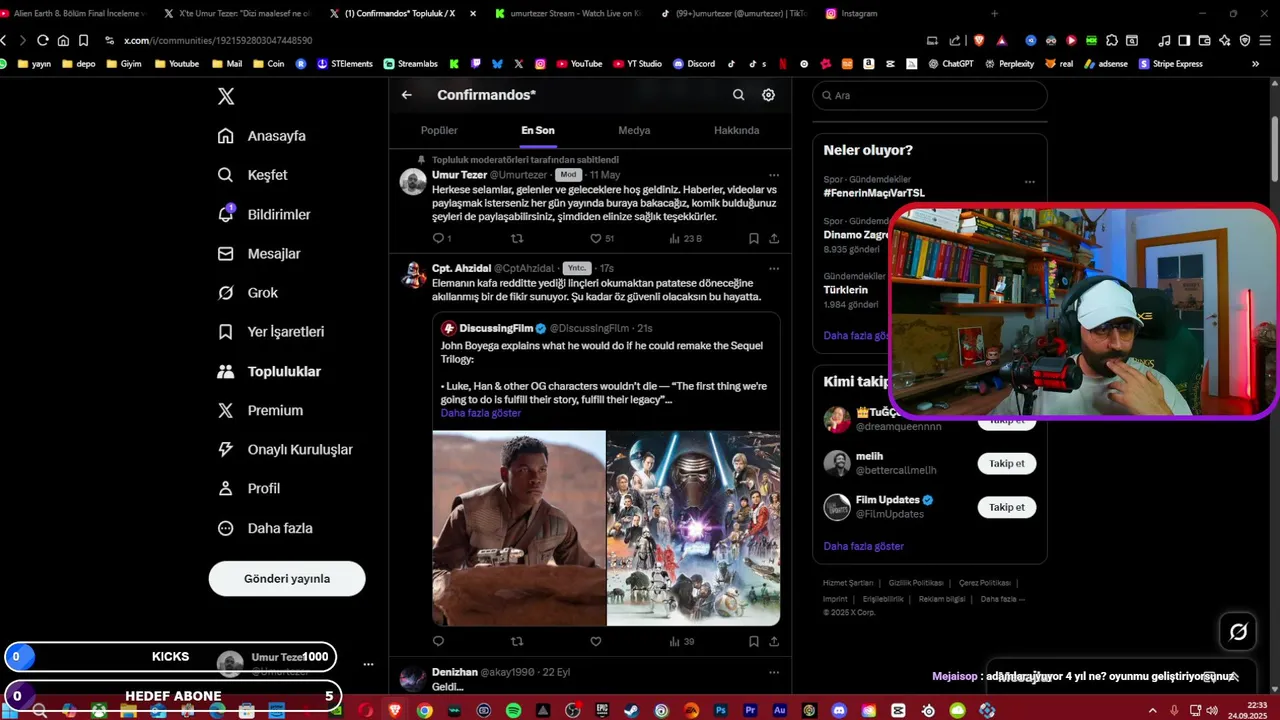Switch to the Medya tab
Image resolution: width=1280 pixels, height=720 pixels.
(634, 130)
